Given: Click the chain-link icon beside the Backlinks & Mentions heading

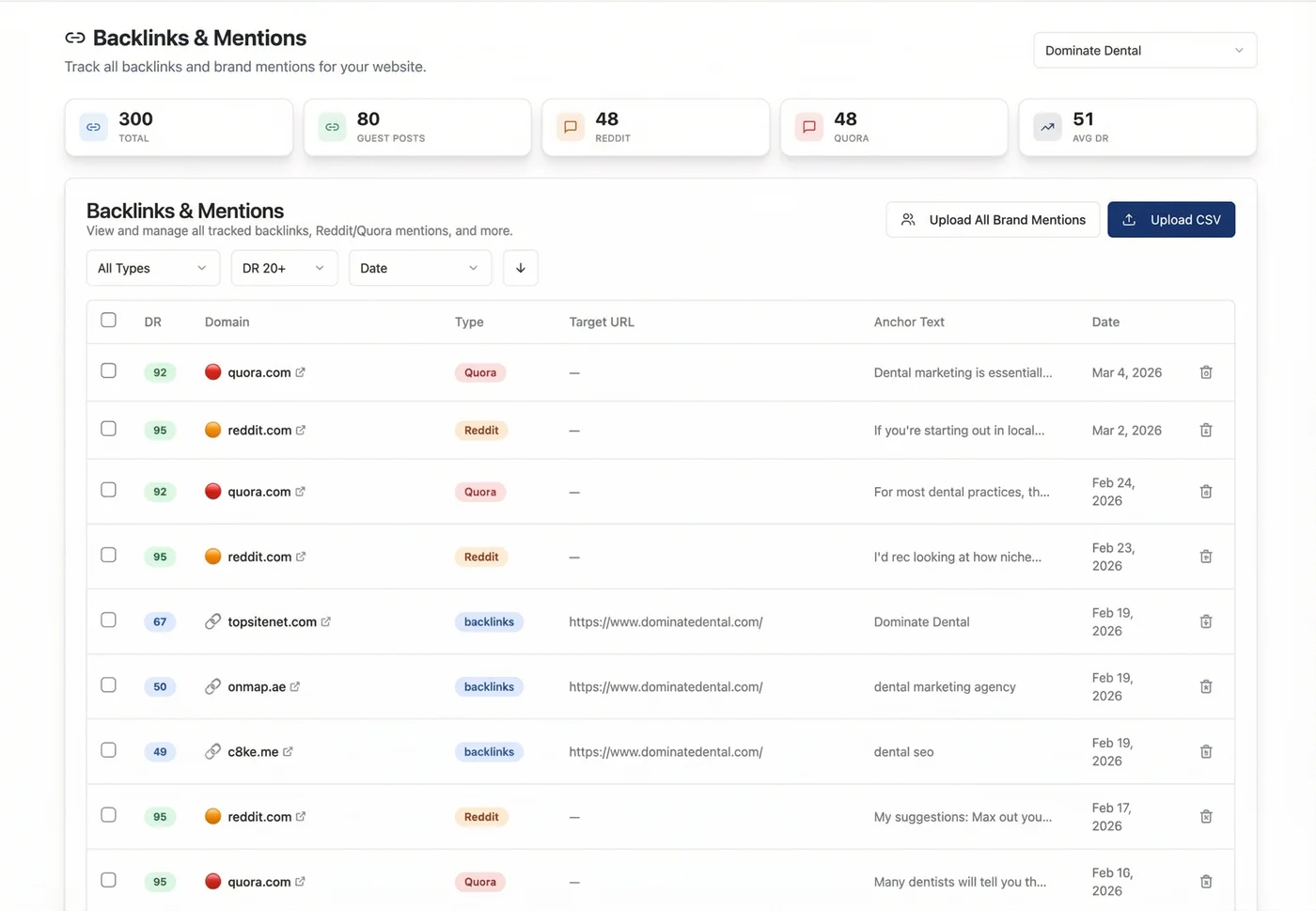Looking at the screenshot, I should (74, 38).
